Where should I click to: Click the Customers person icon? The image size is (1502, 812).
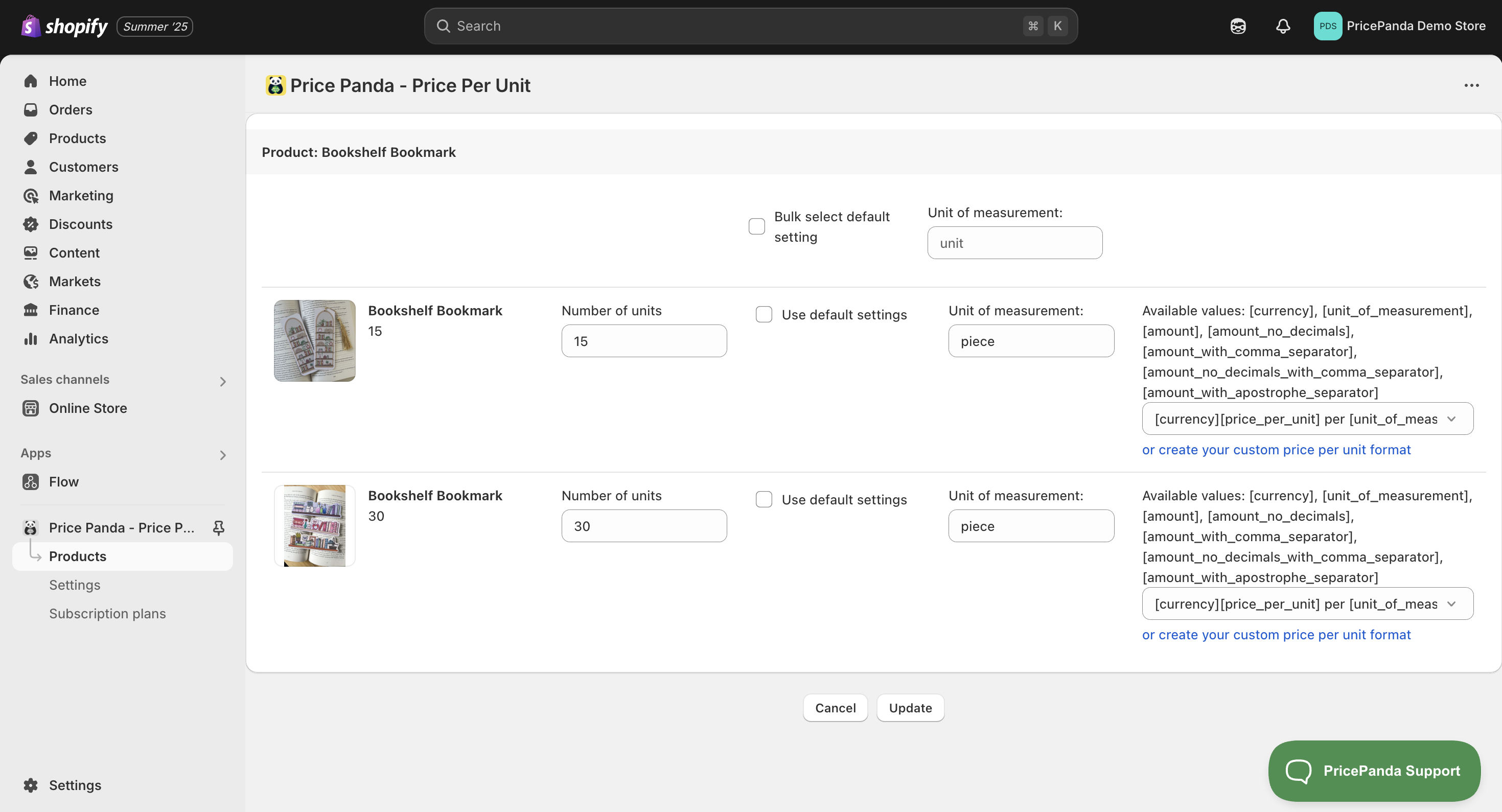pos(31,167)
